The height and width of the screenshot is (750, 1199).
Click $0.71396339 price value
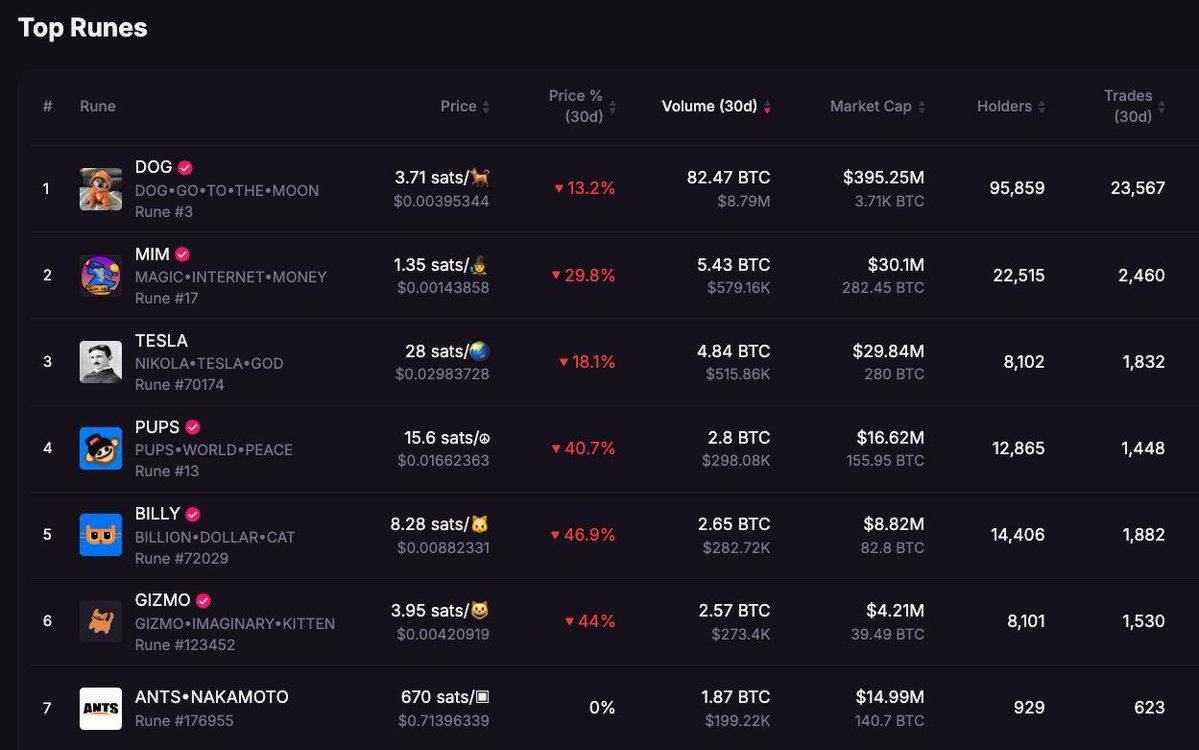[444, 720]
